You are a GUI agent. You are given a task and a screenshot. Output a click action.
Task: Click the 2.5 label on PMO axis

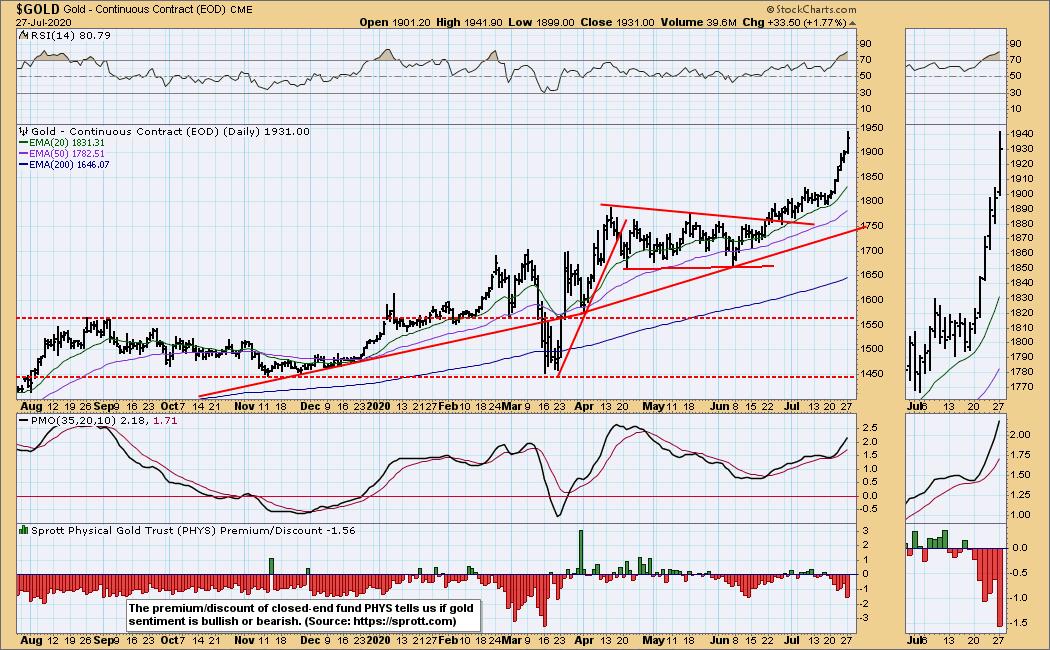click(x=870, y=428)
